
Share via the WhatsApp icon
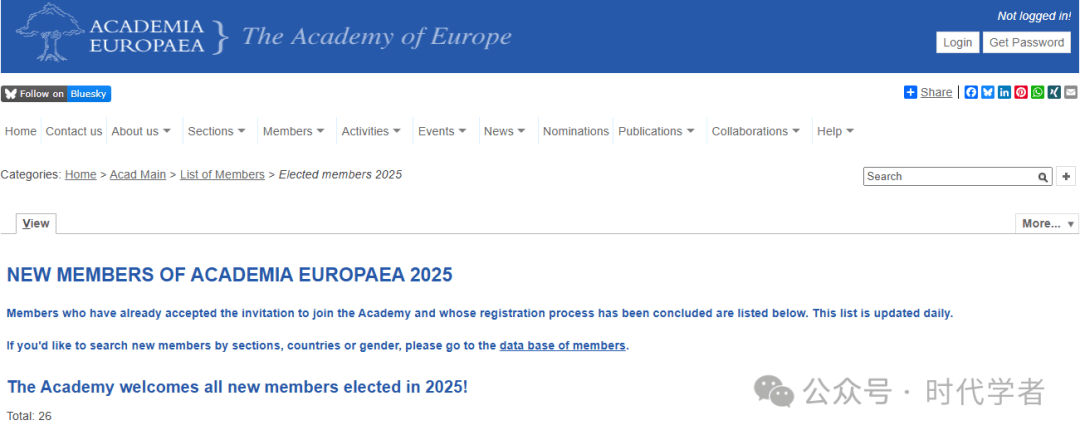tap(1037, 92)
